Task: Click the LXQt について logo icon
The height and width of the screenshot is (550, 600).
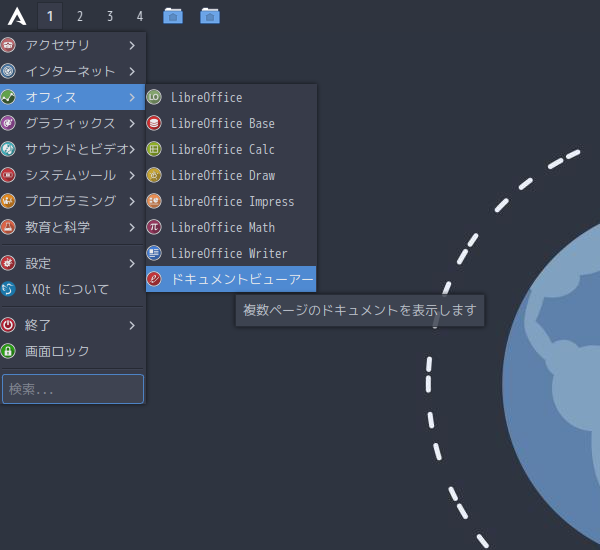Action: click(8, 289)
